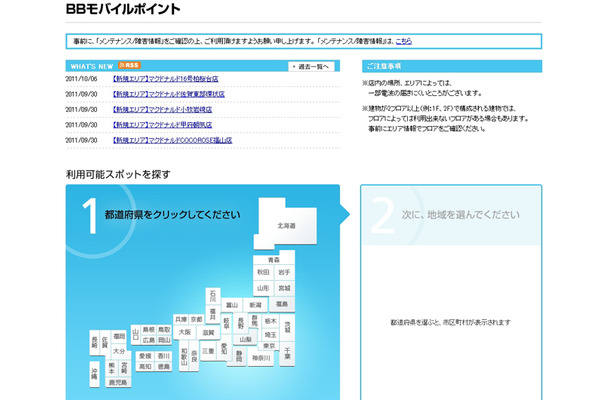Choose 和歌山 prefecture tile

click(x=184, y=356)
